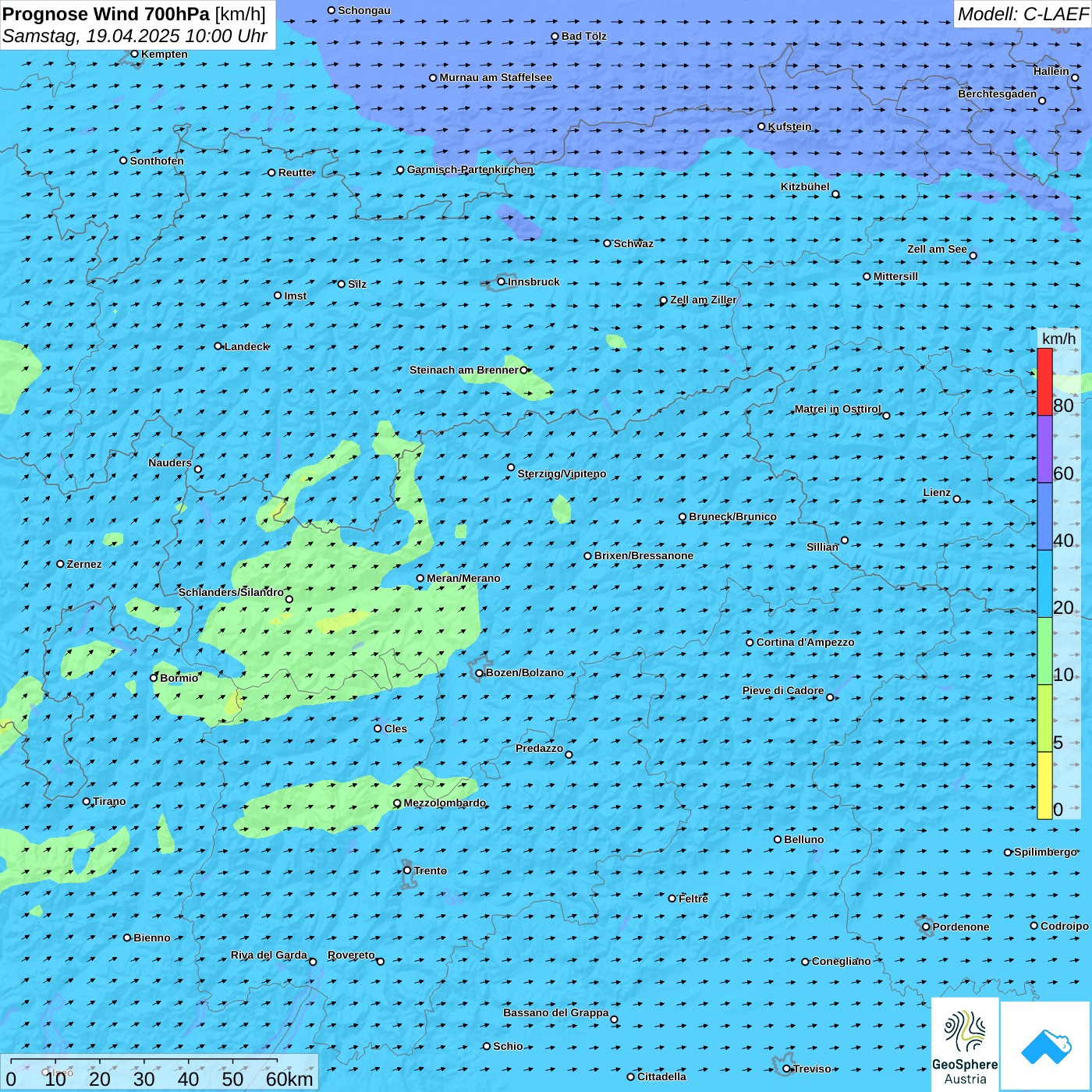The image size is (1092, 1092).
Task: Click the 'Riva del Garda' label
Action: click(x=268, y=955)
